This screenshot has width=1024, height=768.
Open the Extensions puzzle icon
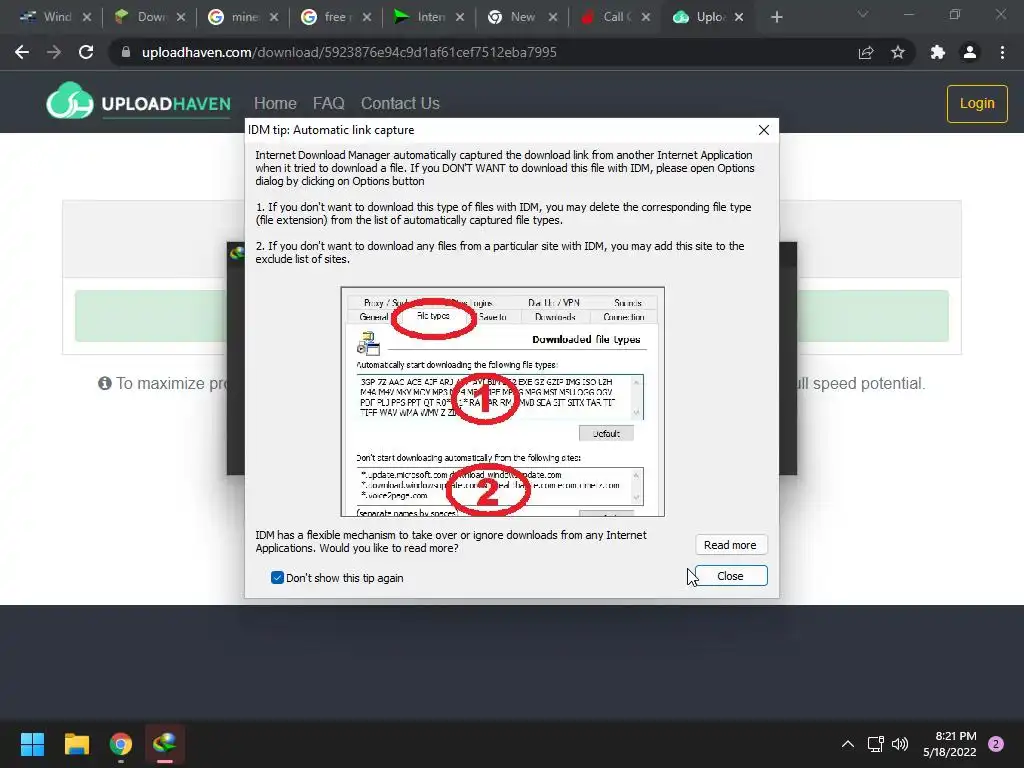coord(938,52)
